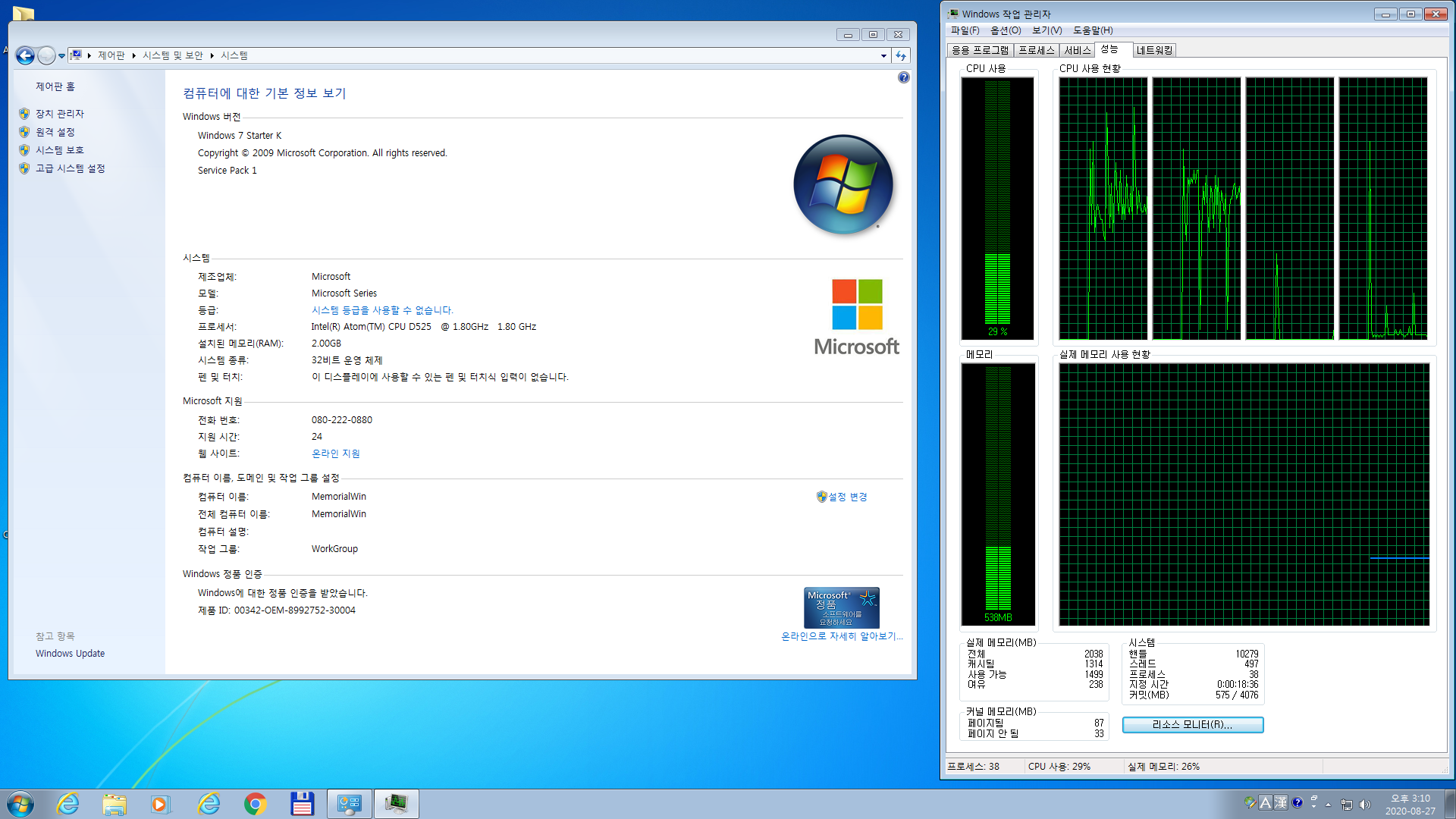Open 제어판 홈 in the sidebar
Image resolution: width=1456 pixels, height=819 pixels.
pos(55,86)
